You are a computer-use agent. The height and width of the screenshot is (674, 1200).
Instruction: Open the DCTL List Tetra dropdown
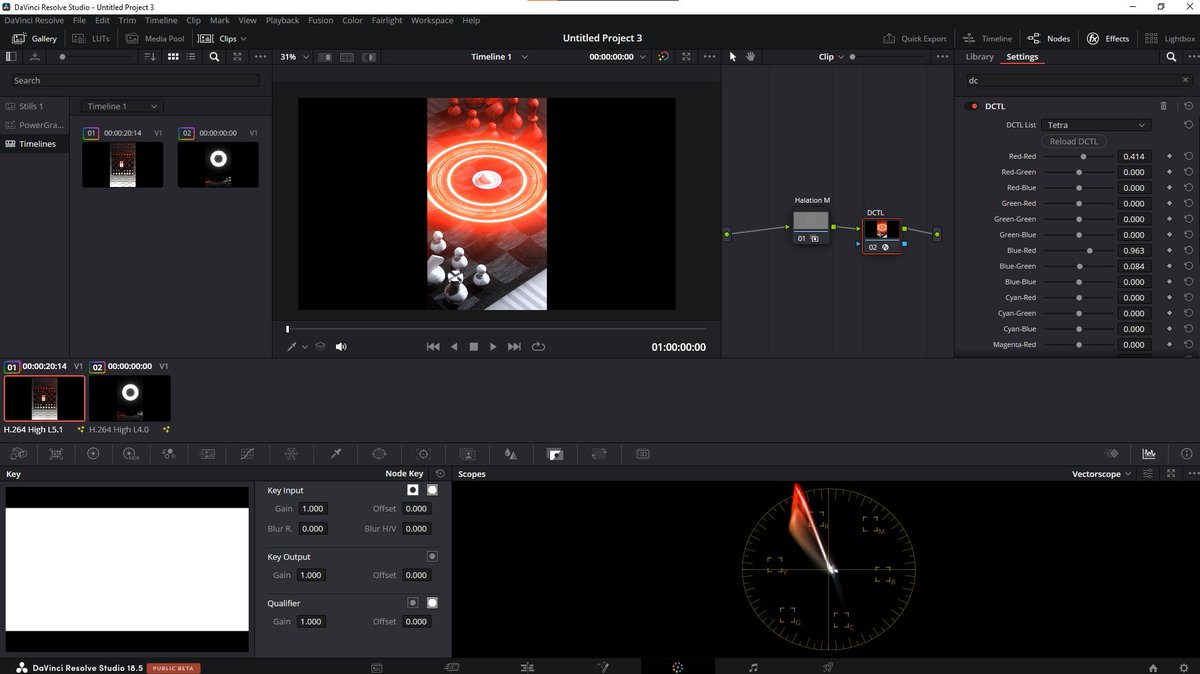1096,125
